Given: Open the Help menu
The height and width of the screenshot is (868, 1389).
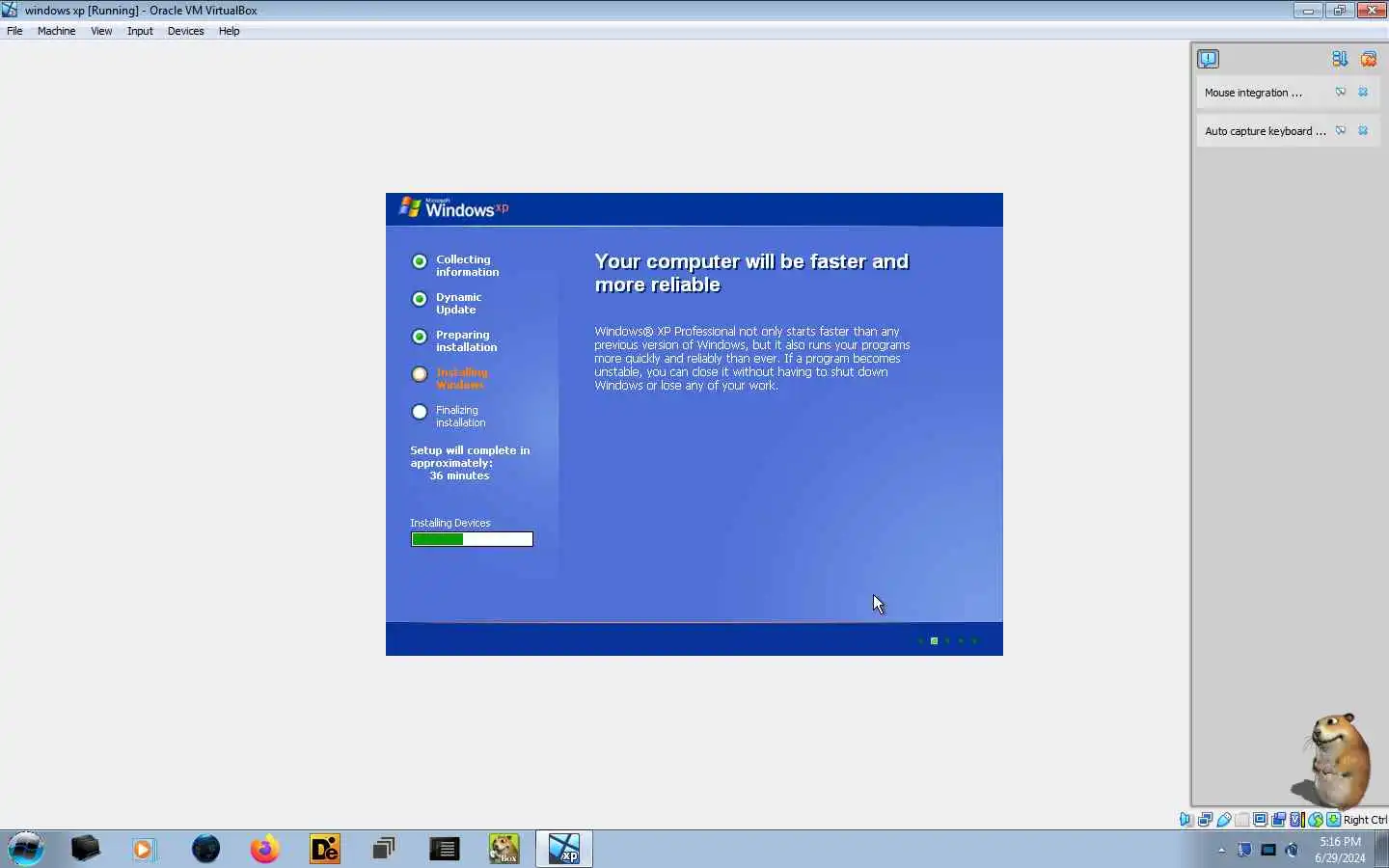Looking at the screenshot, I should pyautogui.click(x=229, y=31).
